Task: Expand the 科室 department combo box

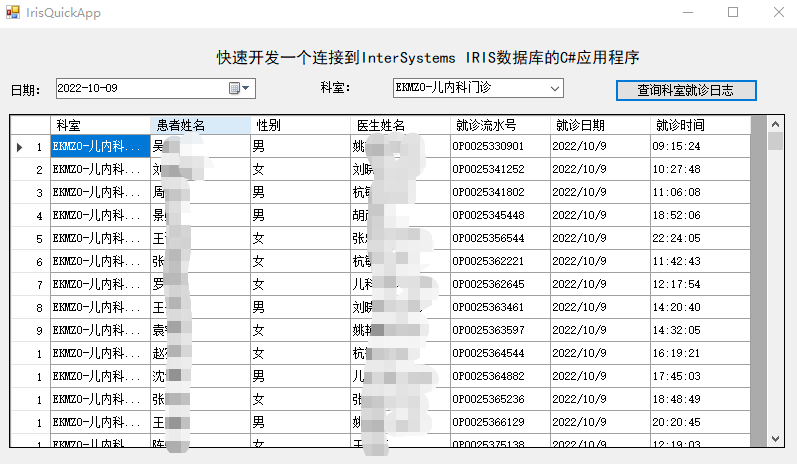Action: pyautogui.click(x=556, y=89)
